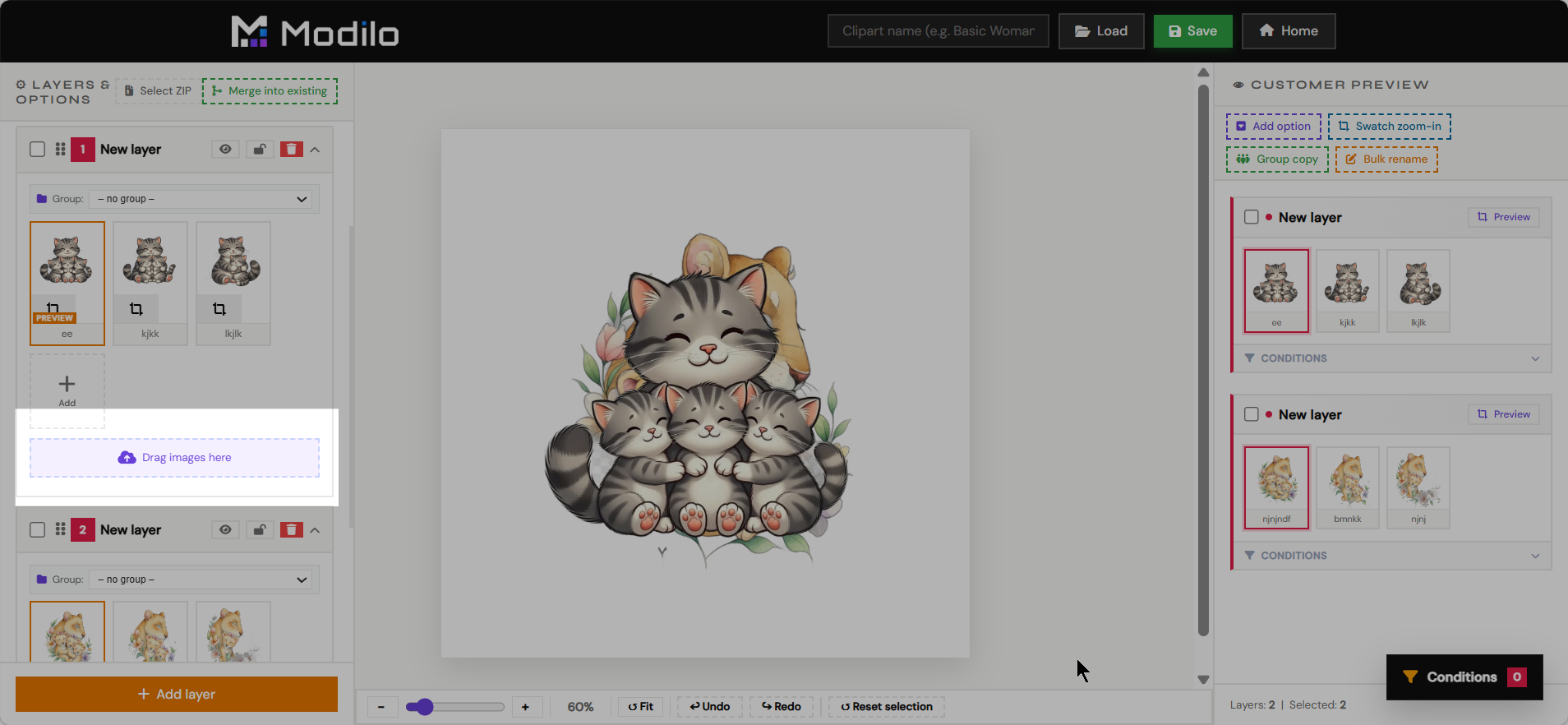The height and width of the screenshot is (725, 1568).
Task: Click Preview button of first preview layer
Action: click(1504, 217)
